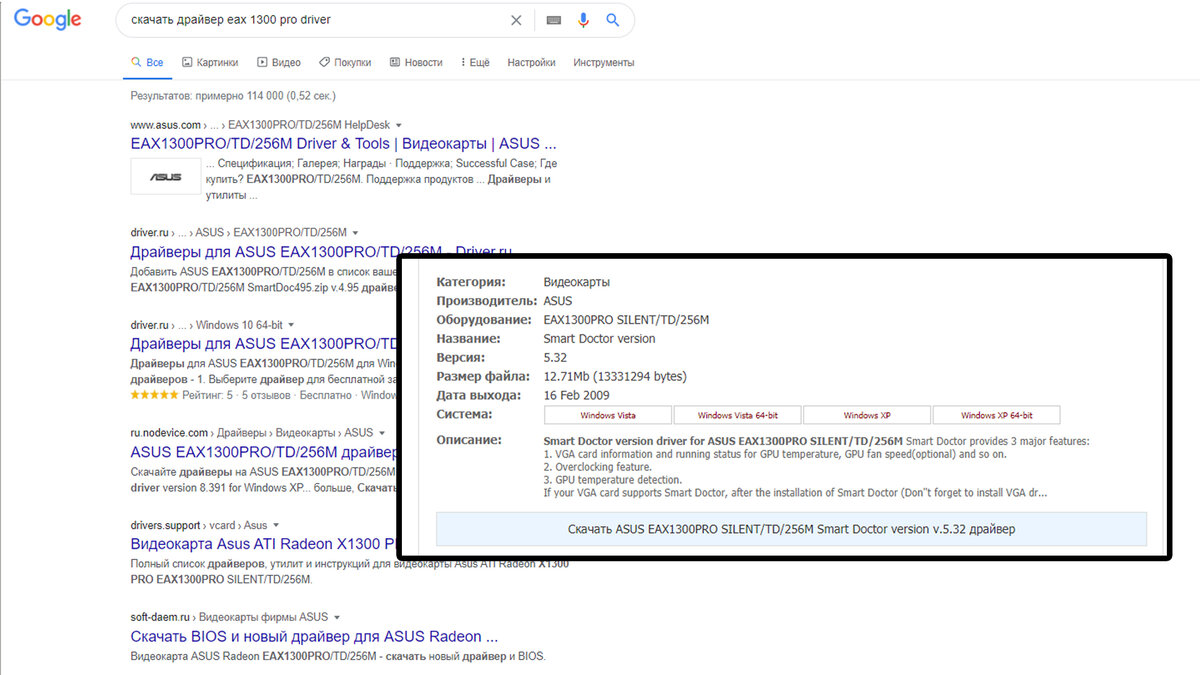Click the file size value 12.71Mb

(x=615, y=377)
